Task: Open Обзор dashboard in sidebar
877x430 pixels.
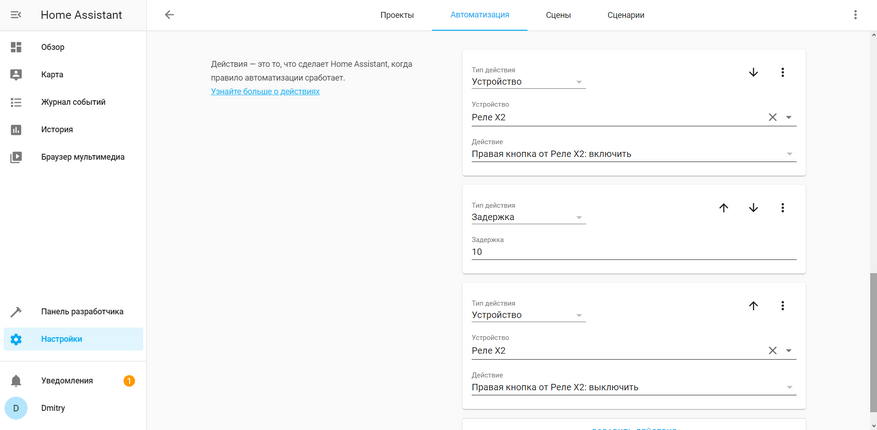Action: (73, 48)
